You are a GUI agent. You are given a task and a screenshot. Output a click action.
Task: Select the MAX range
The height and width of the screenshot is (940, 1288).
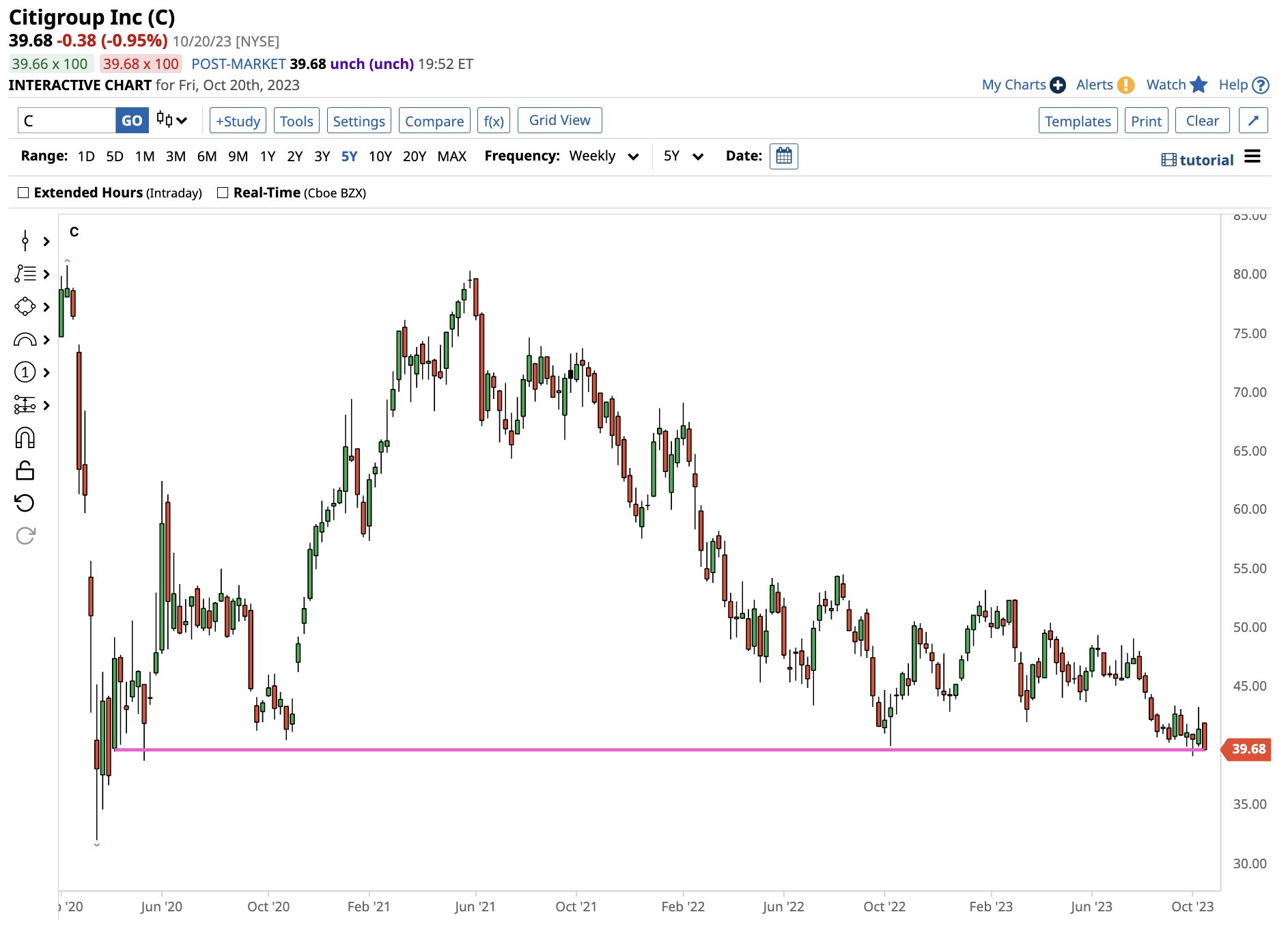(452, 156)
